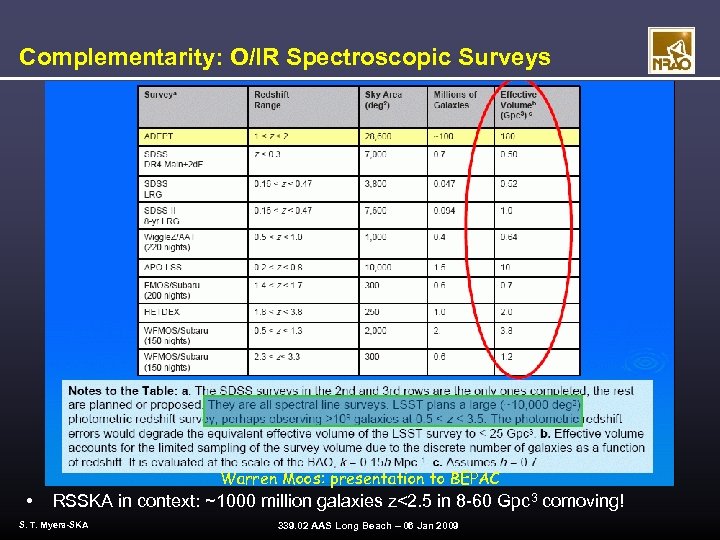This screenshot has width=720, height=540.
Task: Click the NRAO logo icon
Action: [x=671, y=51]
